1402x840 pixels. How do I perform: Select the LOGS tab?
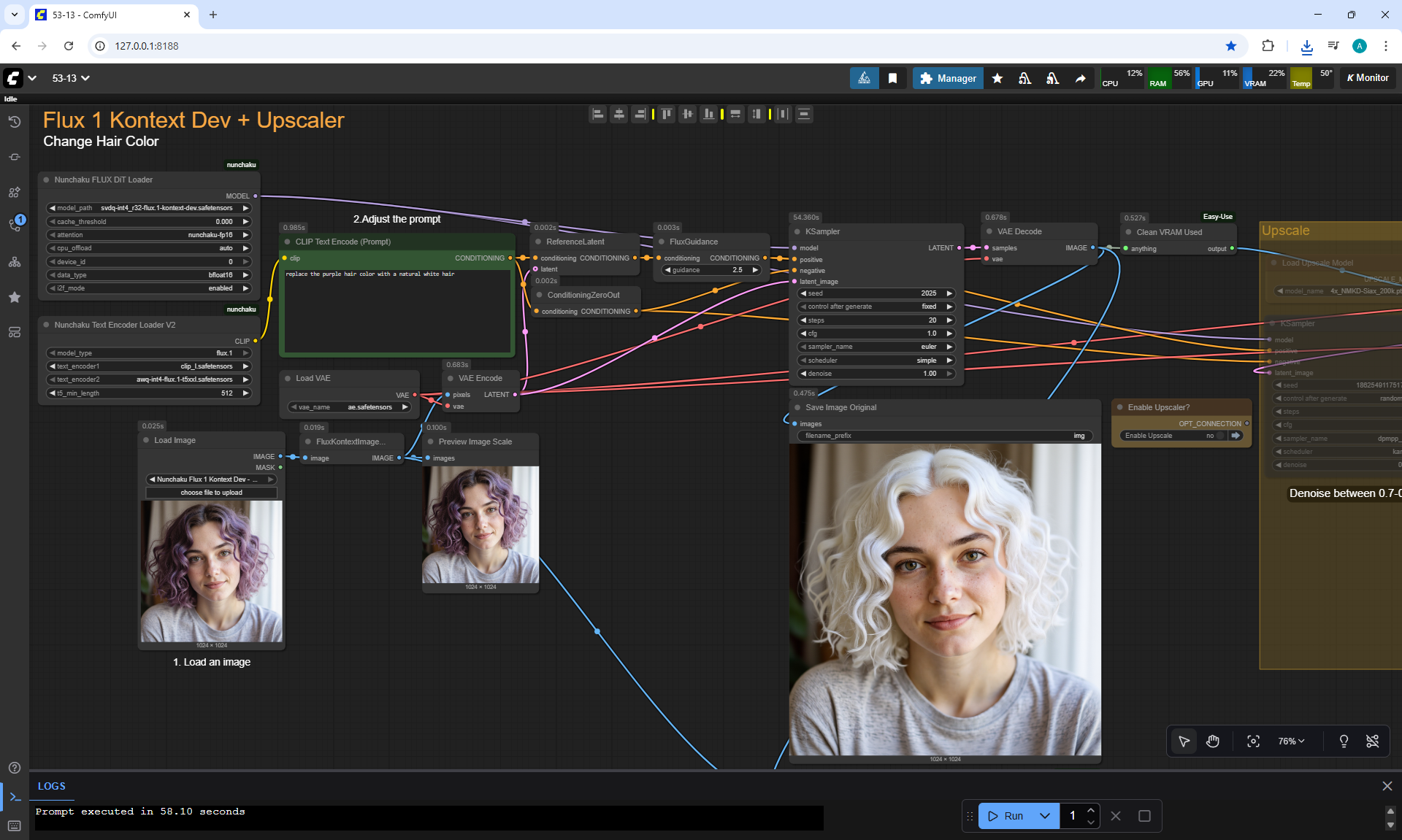(x=51, y=786)
